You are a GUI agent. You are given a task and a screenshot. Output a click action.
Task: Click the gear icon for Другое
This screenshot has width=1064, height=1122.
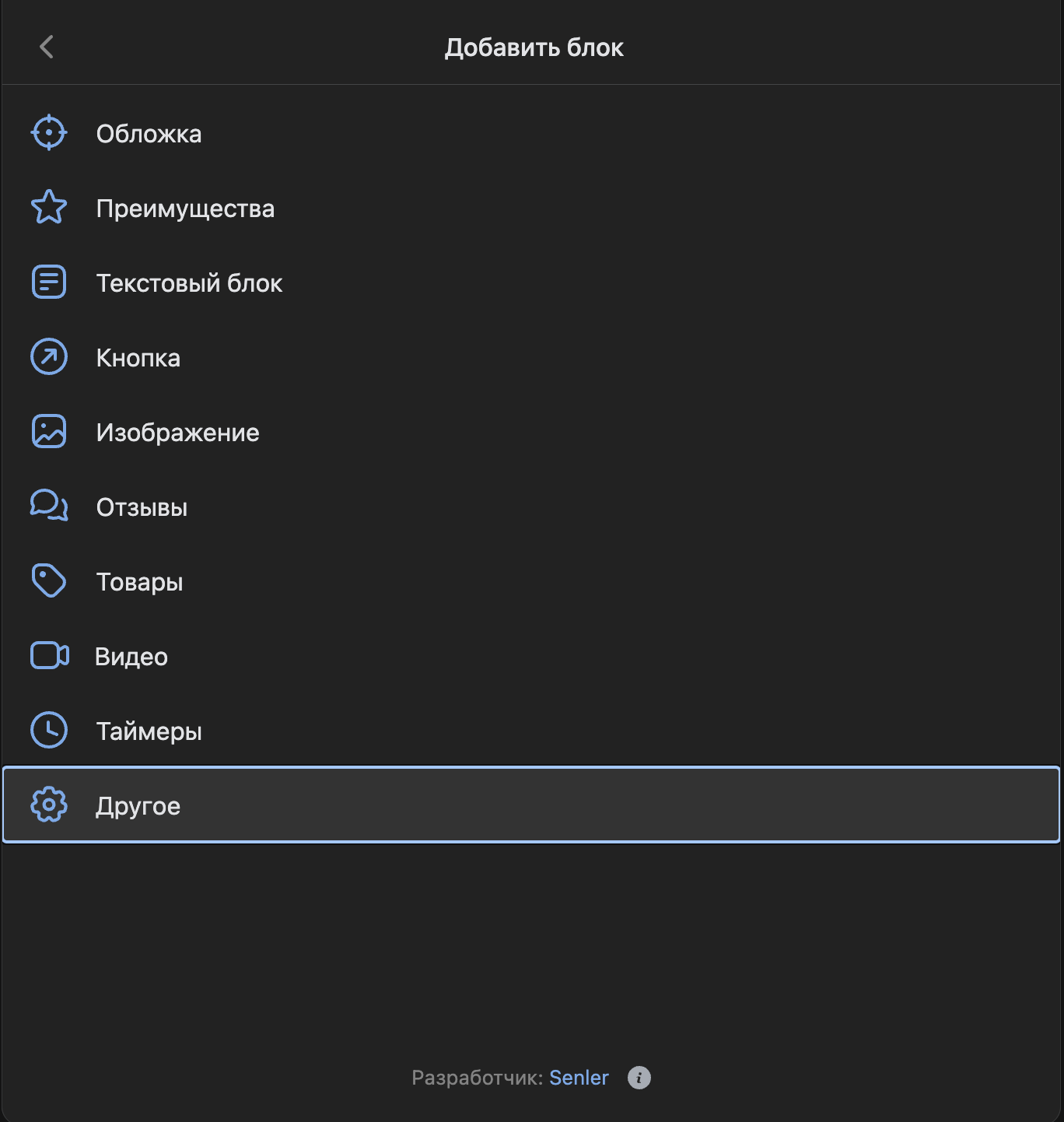pos(49,805)
